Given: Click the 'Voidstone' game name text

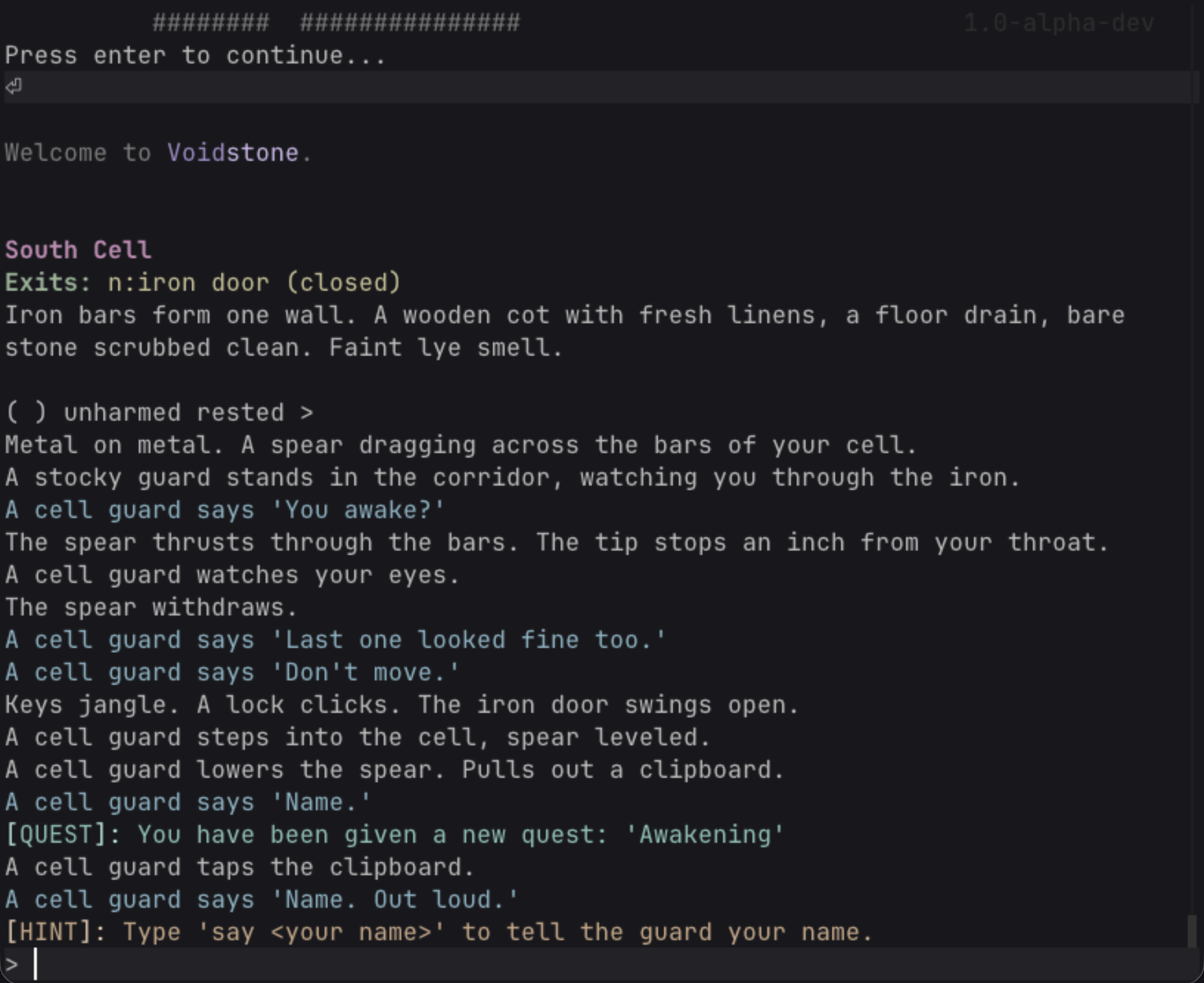Looking at the screenshot, I should pos(232,153).
